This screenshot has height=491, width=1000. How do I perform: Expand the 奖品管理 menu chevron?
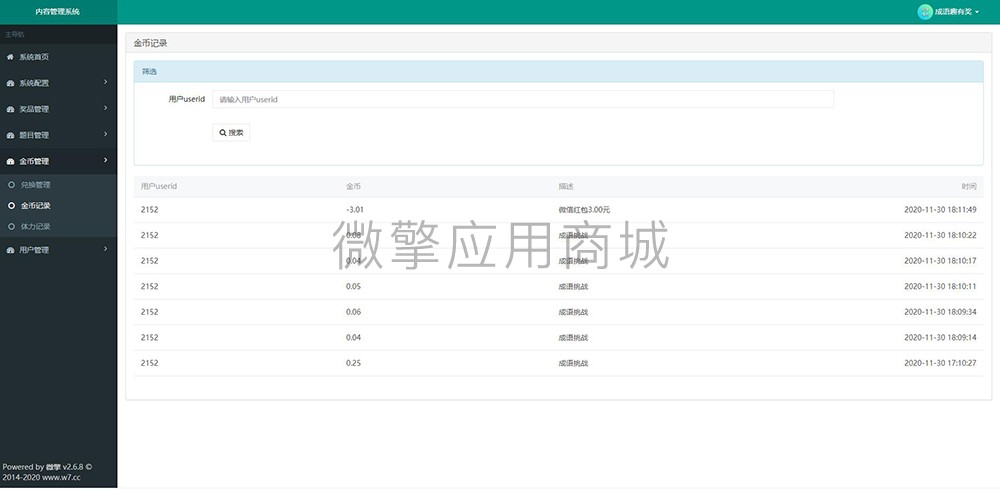[106, 108]
